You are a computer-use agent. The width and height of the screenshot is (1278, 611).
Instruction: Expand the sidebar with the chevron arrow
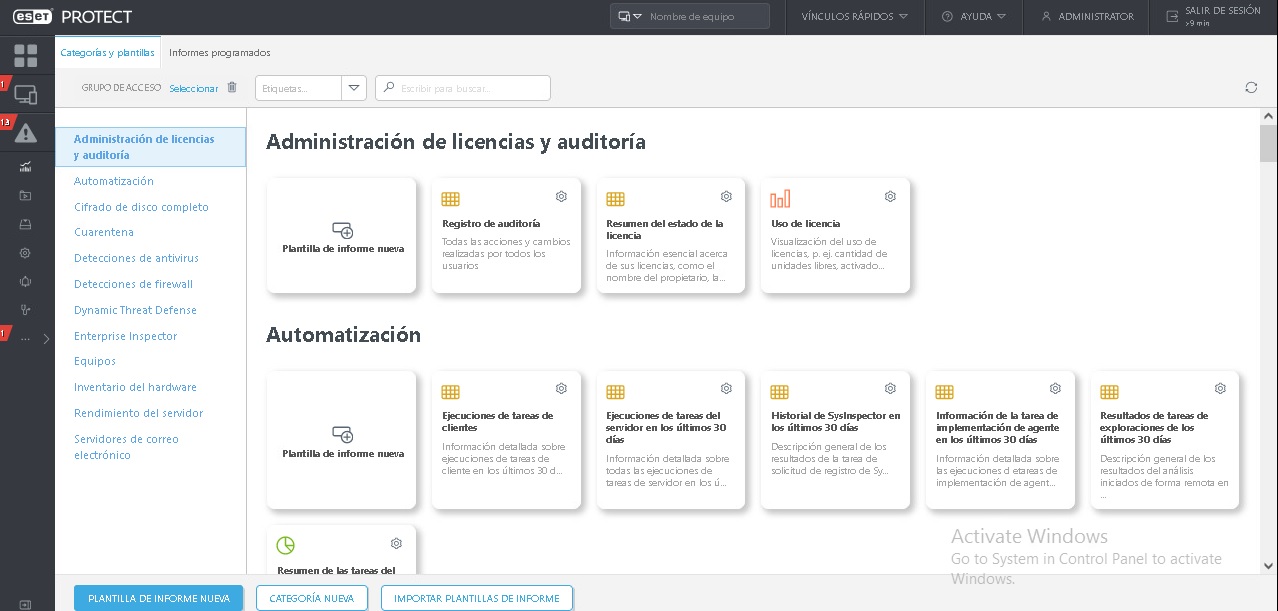click(45, 338)
